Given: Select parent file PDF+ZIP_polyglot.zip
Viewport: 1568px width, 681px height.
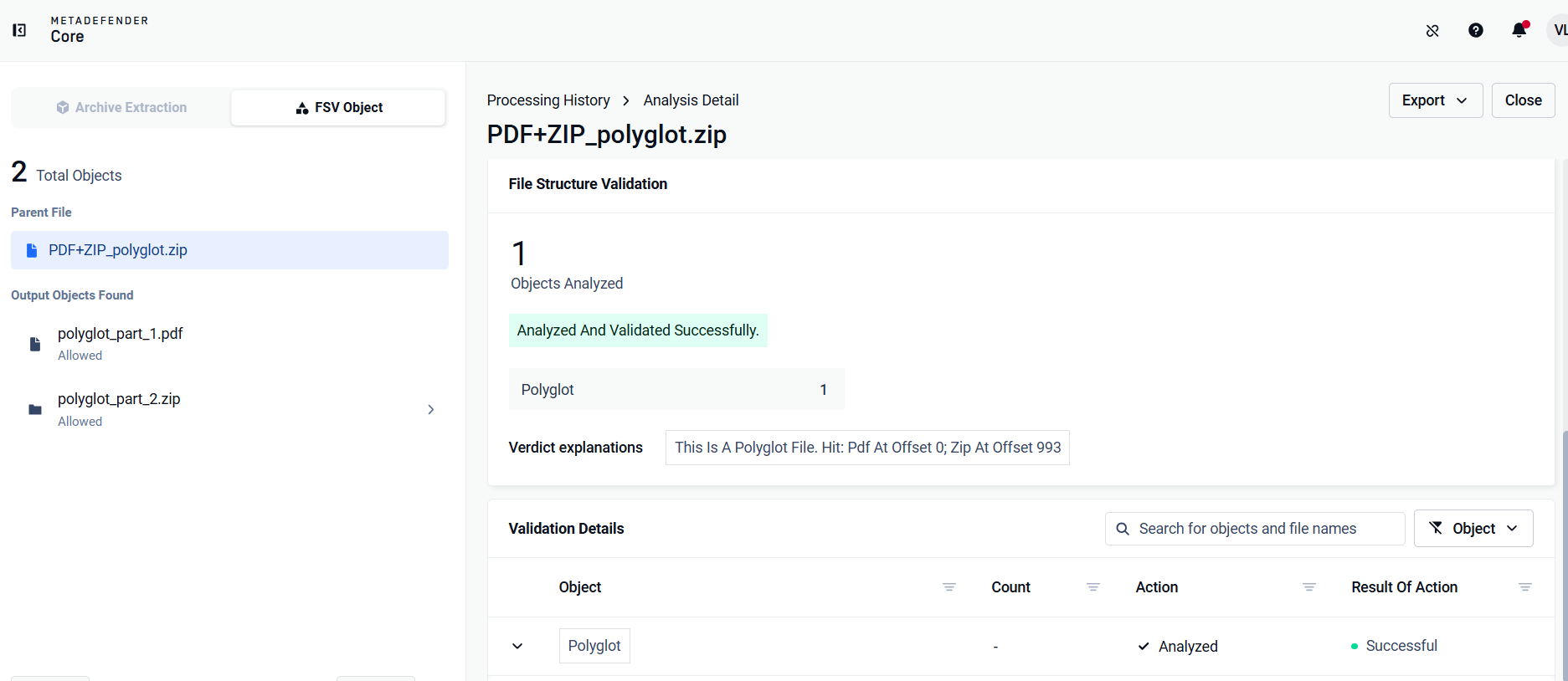Looking at the screenshot, I should tap(229, 250).
